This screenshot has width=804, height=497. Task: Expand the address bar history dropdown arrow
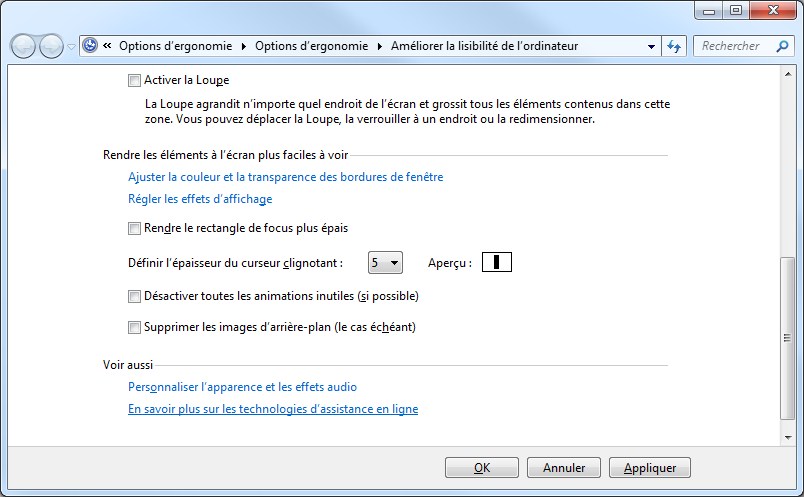[x=651, y=46]
